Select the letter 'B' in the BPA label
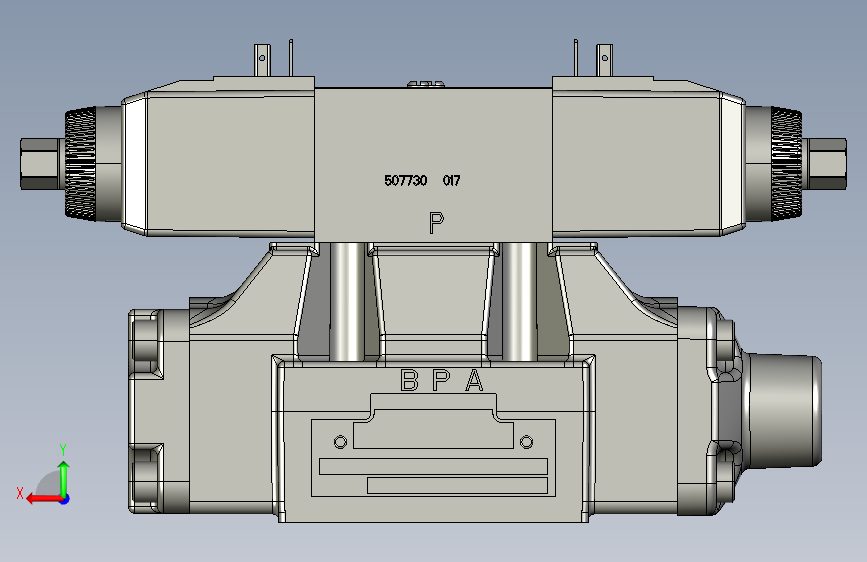The height and width of the screenshot is (562, 867). click(409, 381)
